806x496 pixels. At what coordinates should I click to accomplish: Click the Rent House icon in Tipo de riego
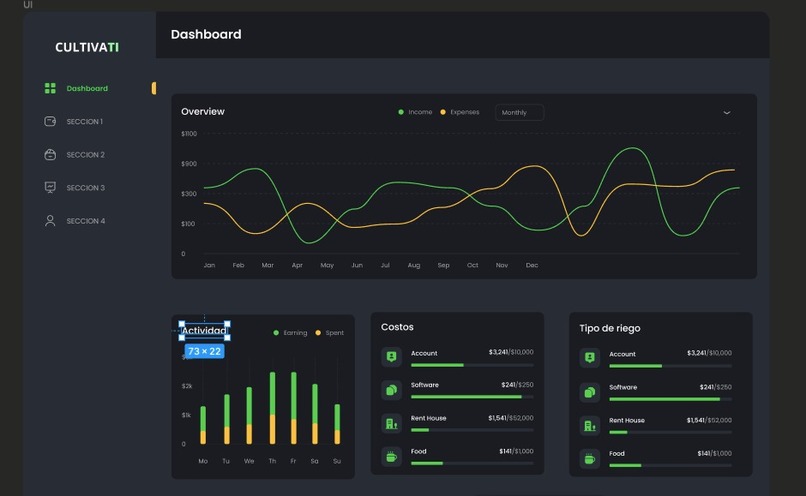[x=590, y=426]
